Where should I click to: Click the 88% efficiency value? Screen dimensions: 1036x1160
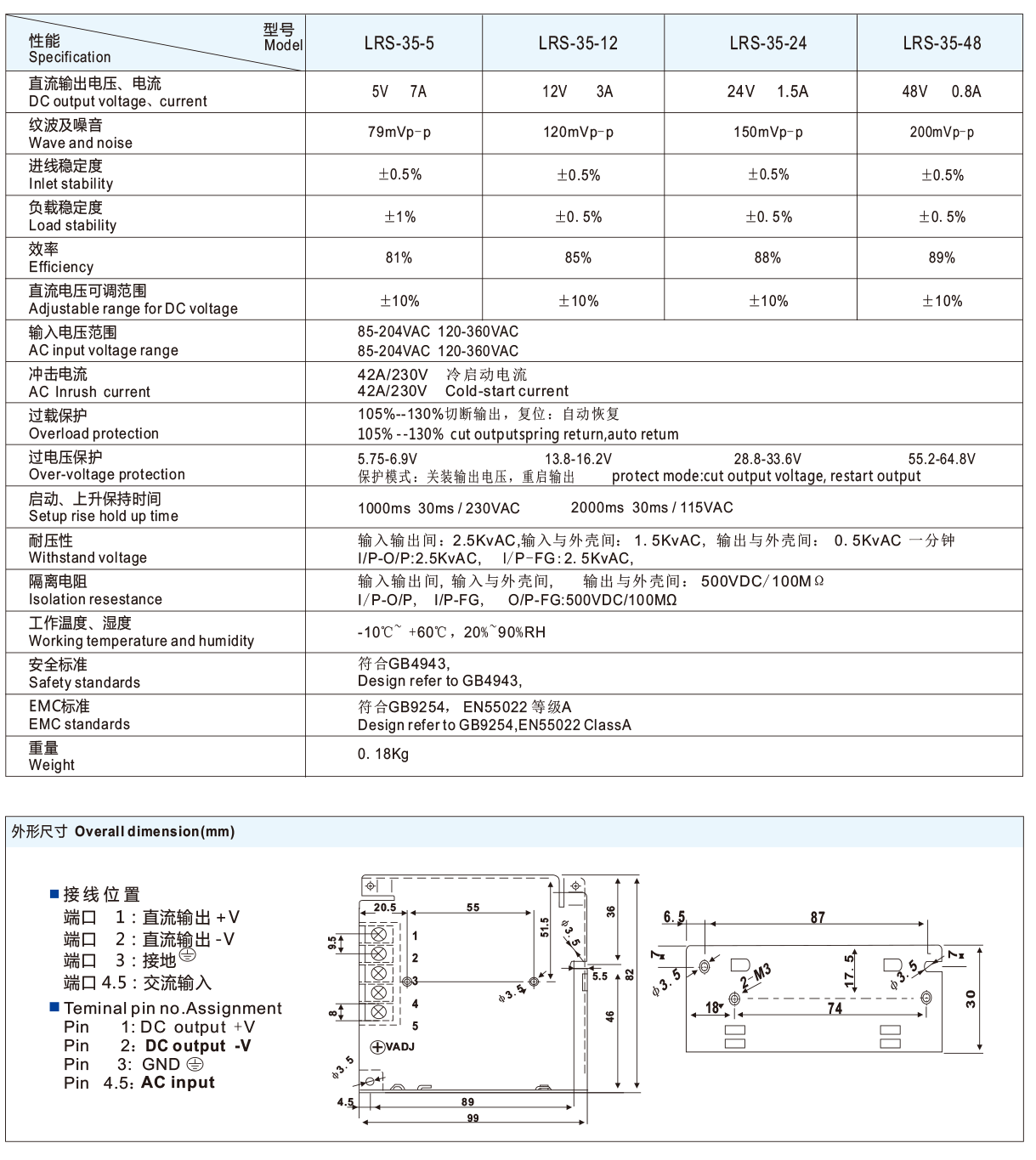767,258
